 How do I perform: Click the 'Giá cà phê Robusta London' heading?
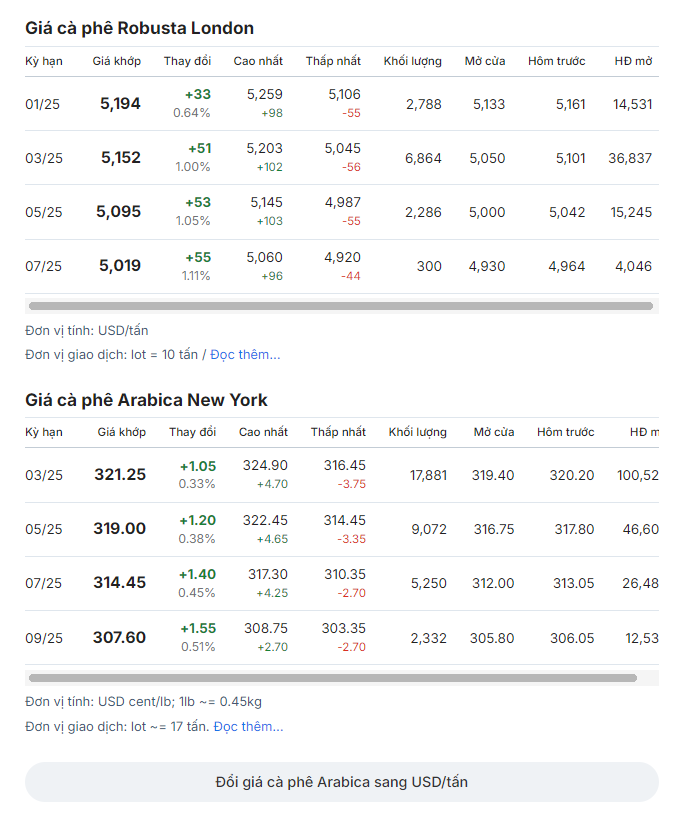pos(139,28)
